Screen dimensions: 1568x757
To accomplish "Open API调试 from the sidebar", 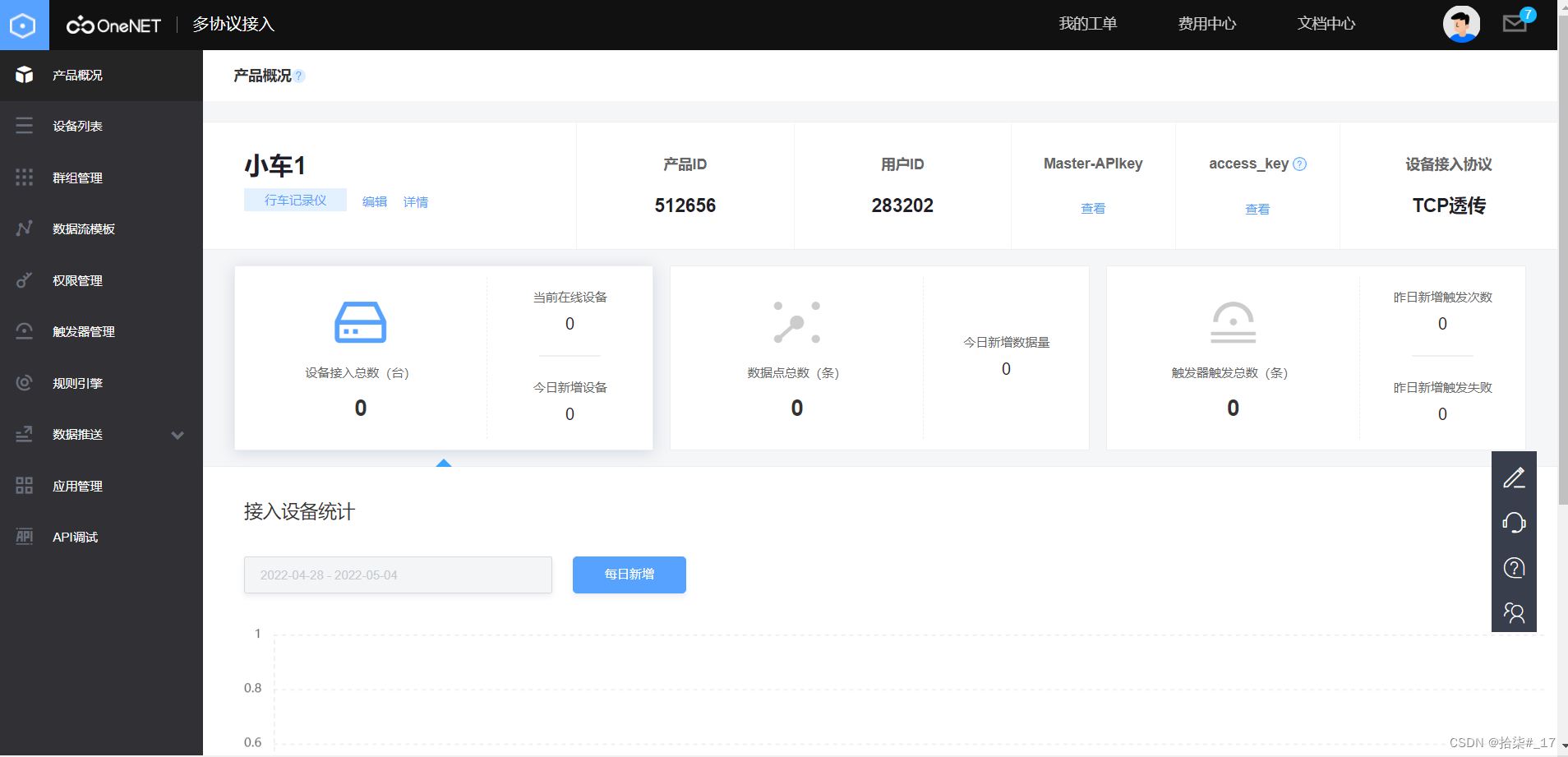I will pos(75,538).
